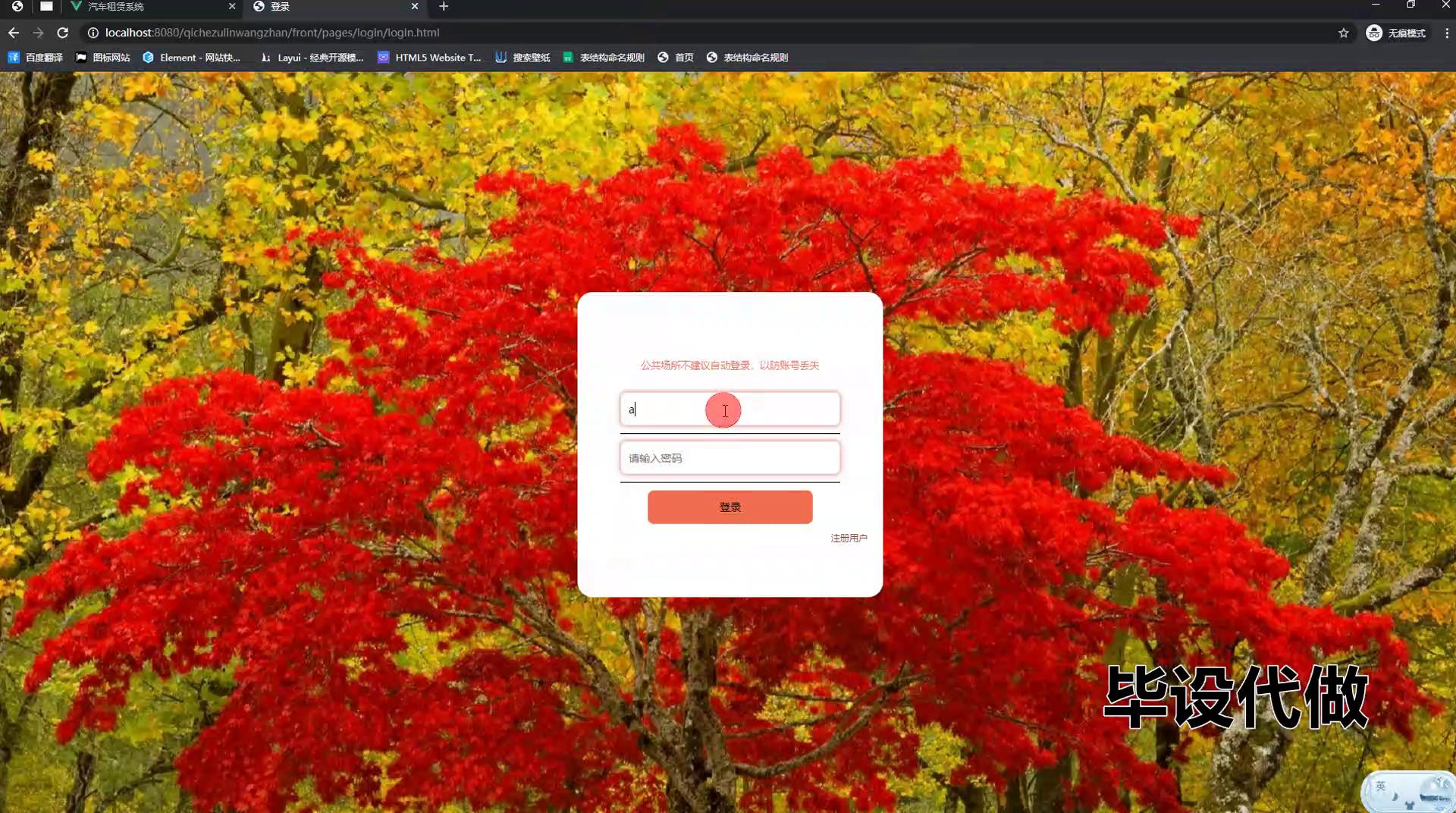The image size is (1456, 813).
Task: Open the 百度翻译 bookmark
Action: [36, 58]
